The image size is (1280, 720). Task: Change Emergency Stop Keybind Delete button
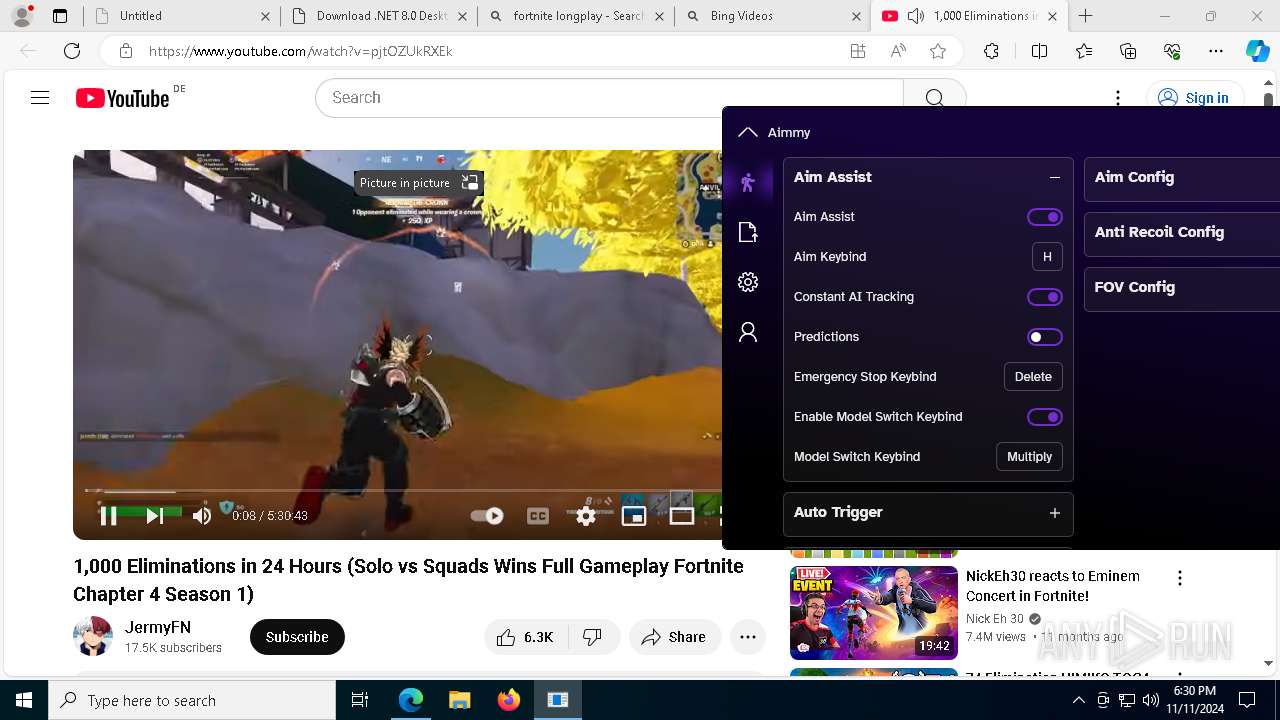coord(1033,377)
